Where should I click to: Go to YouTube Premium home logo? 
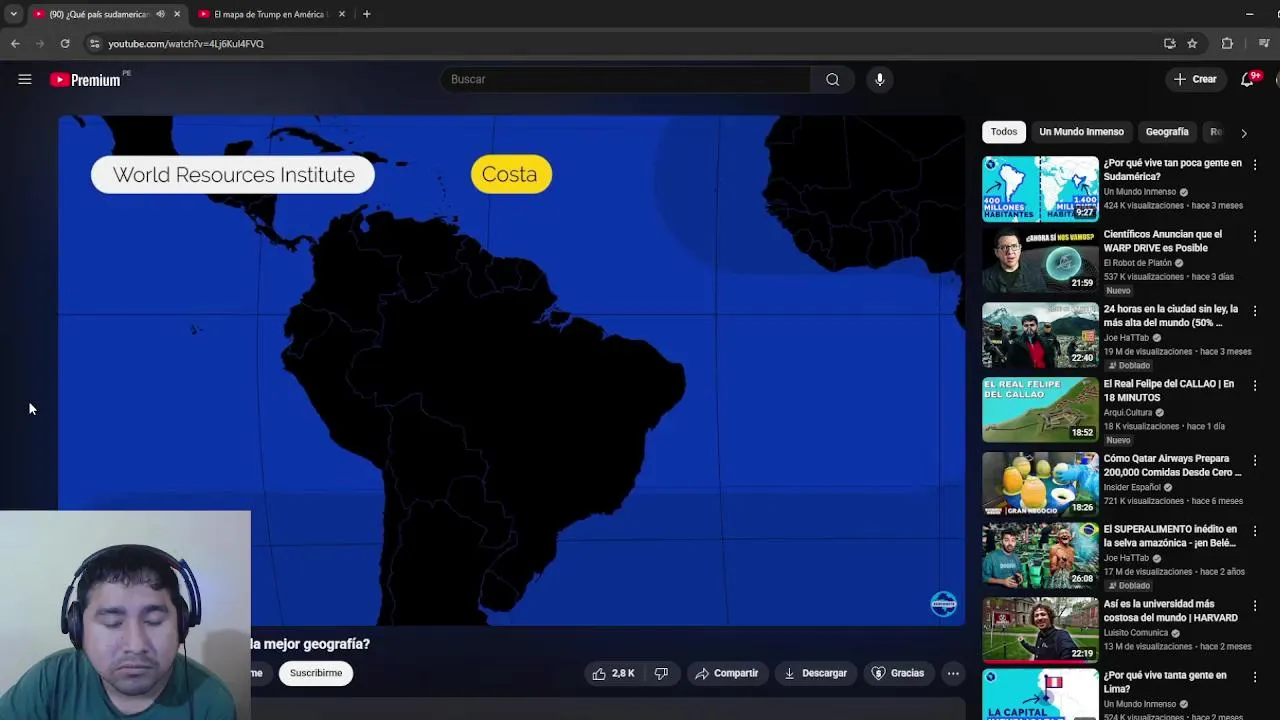(x=87, y=80)
